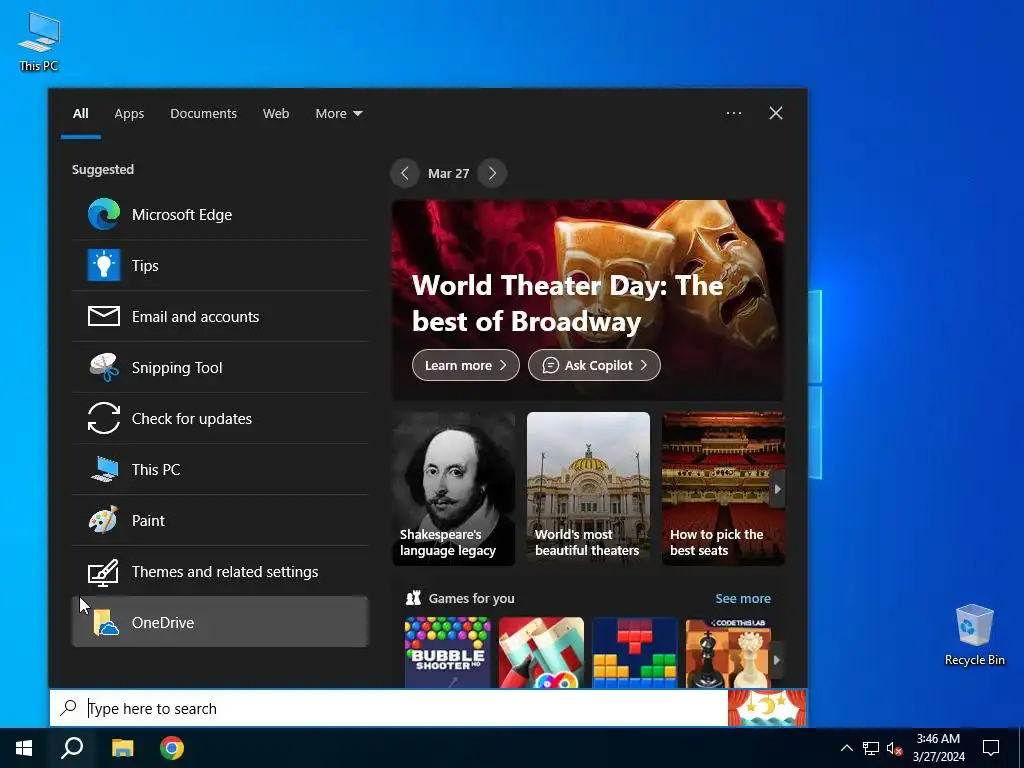Open the chess game tile
The image size is (1024, 768).
click(729, 652)
